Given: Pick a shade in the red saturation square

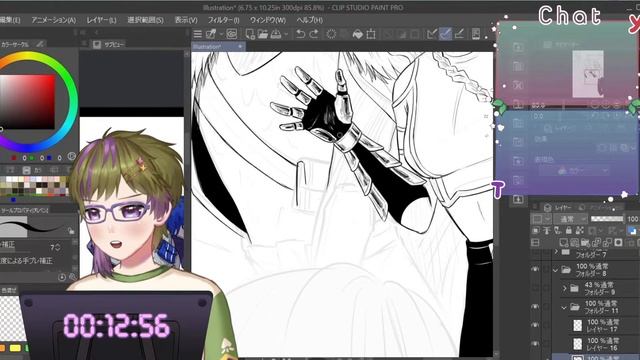Looking at the screenshot, I should (x=27, y=102).
